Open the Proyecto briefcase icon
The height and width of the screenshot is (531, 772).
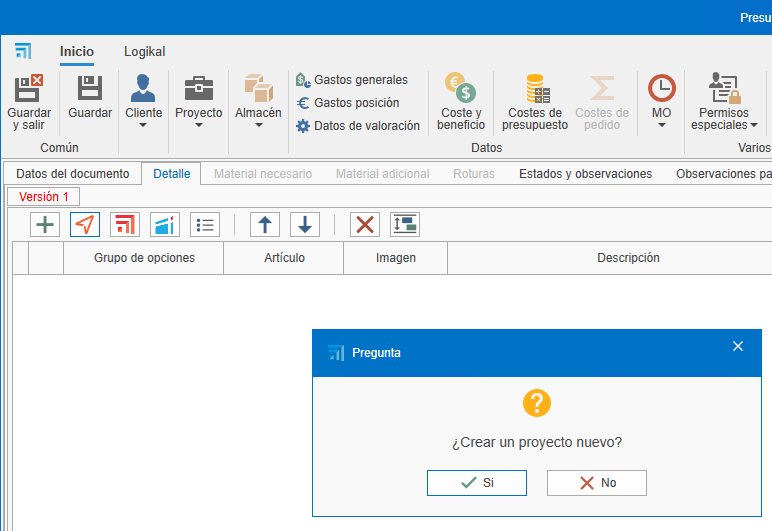198,88
